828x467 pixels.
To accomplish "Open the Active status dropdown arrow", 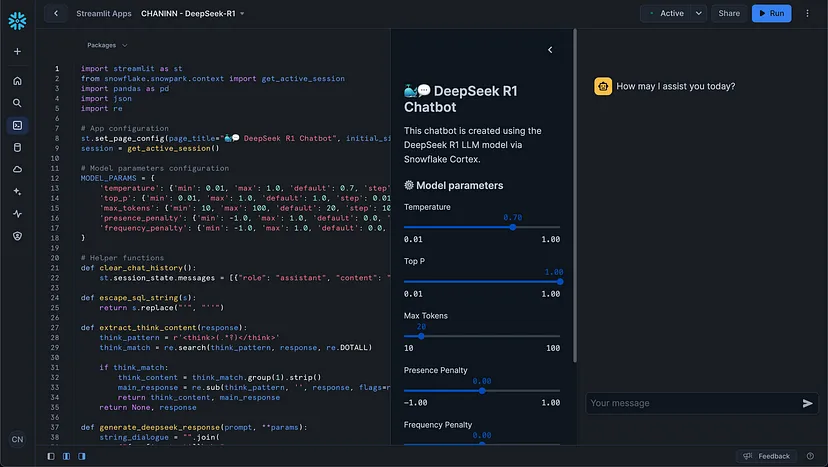I will coord(699,13).
